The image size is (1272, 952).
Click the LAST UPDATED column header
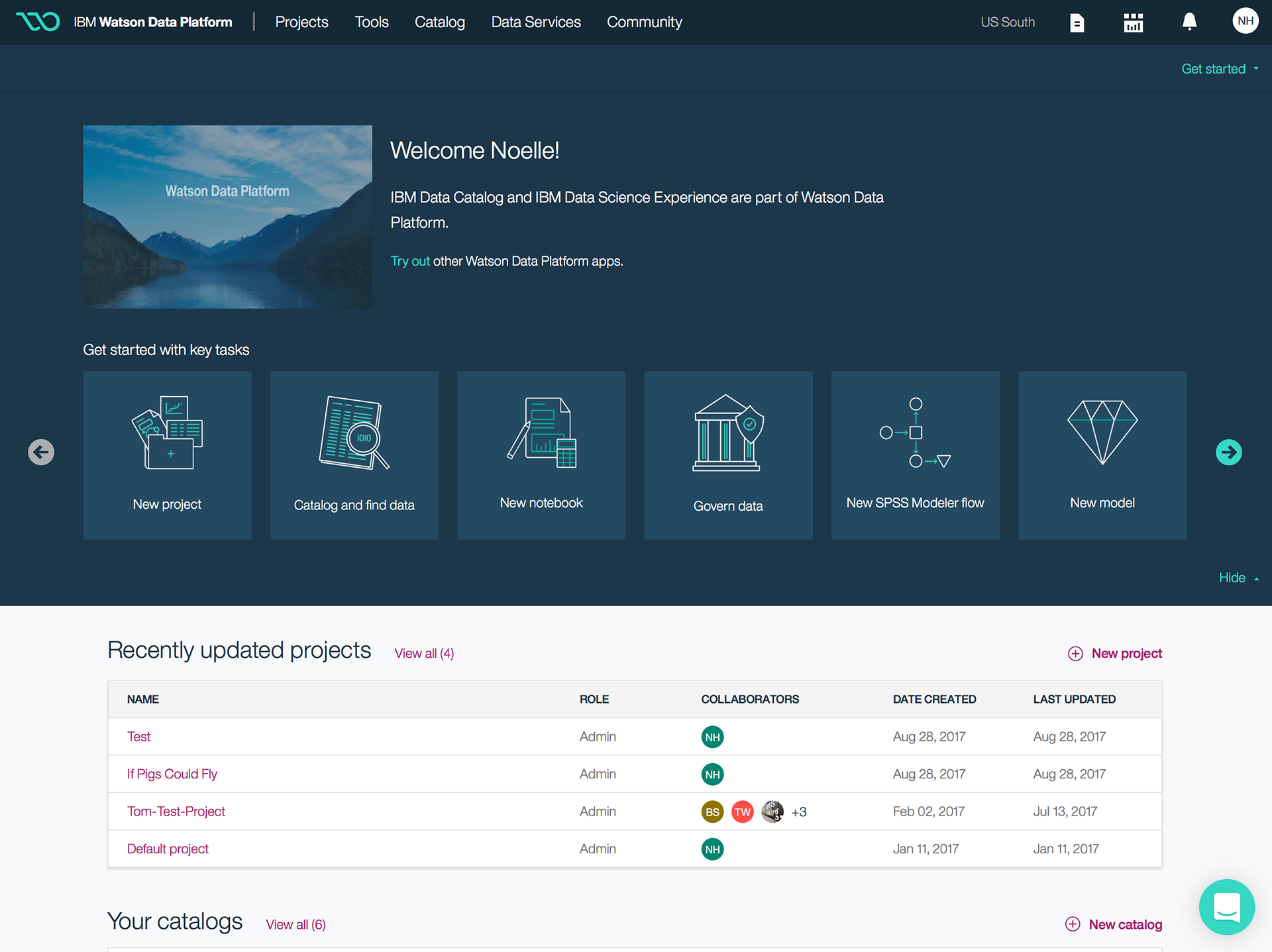pos(1075,699)
